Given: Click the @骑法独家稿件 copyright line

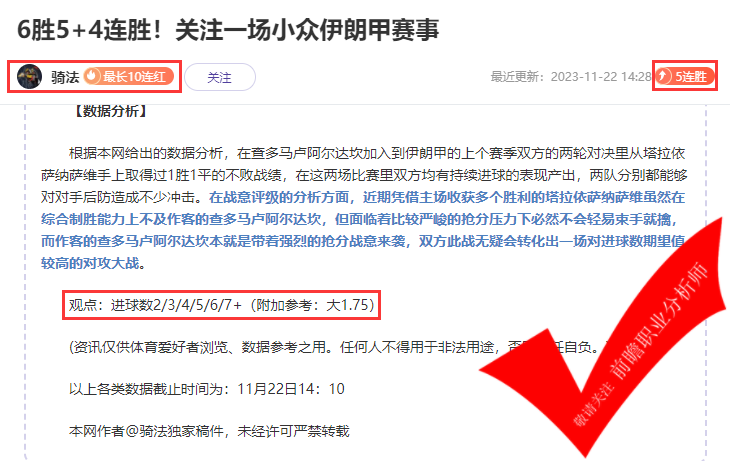Looking at the screenshot, I should 209,431.
